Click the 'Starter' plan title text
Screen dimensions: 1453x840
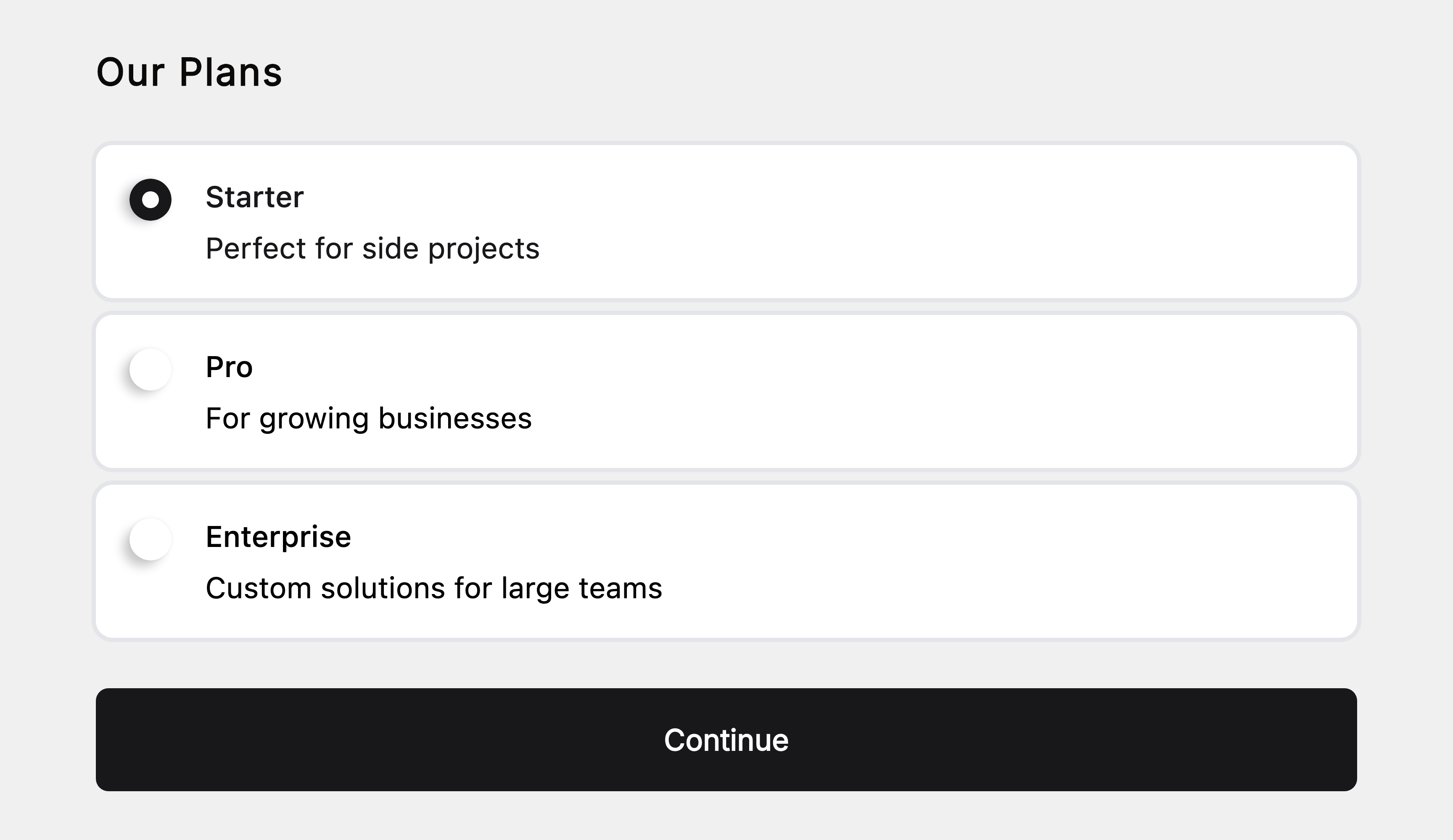[254, 197]
